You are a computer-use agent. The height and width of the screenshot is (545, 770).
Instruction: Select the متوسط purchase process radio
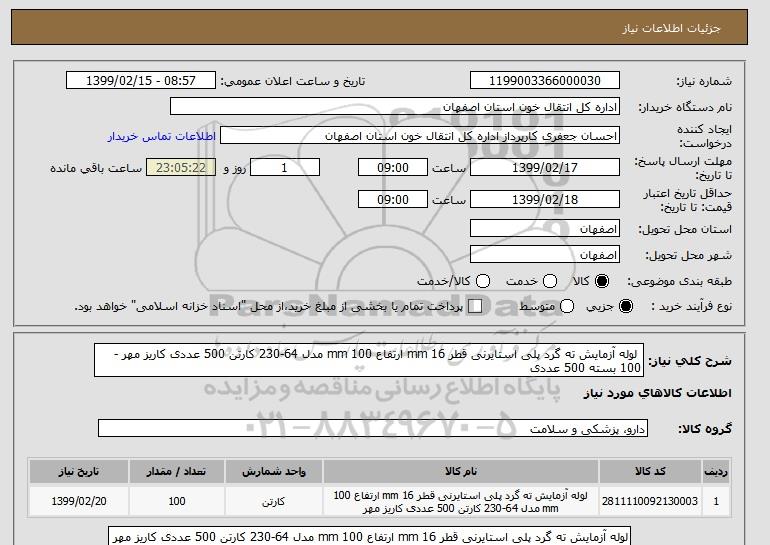tap(567, 306)
